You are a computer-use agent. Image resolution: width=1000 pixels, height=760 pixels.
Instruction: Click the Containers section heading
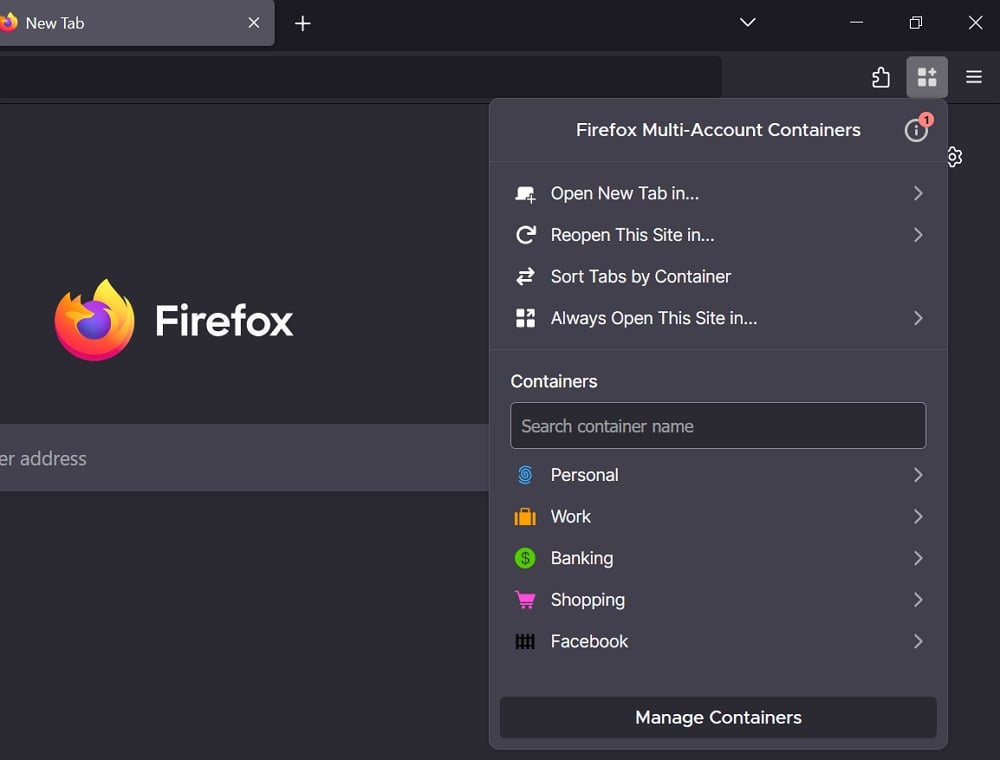click(554, 381)
